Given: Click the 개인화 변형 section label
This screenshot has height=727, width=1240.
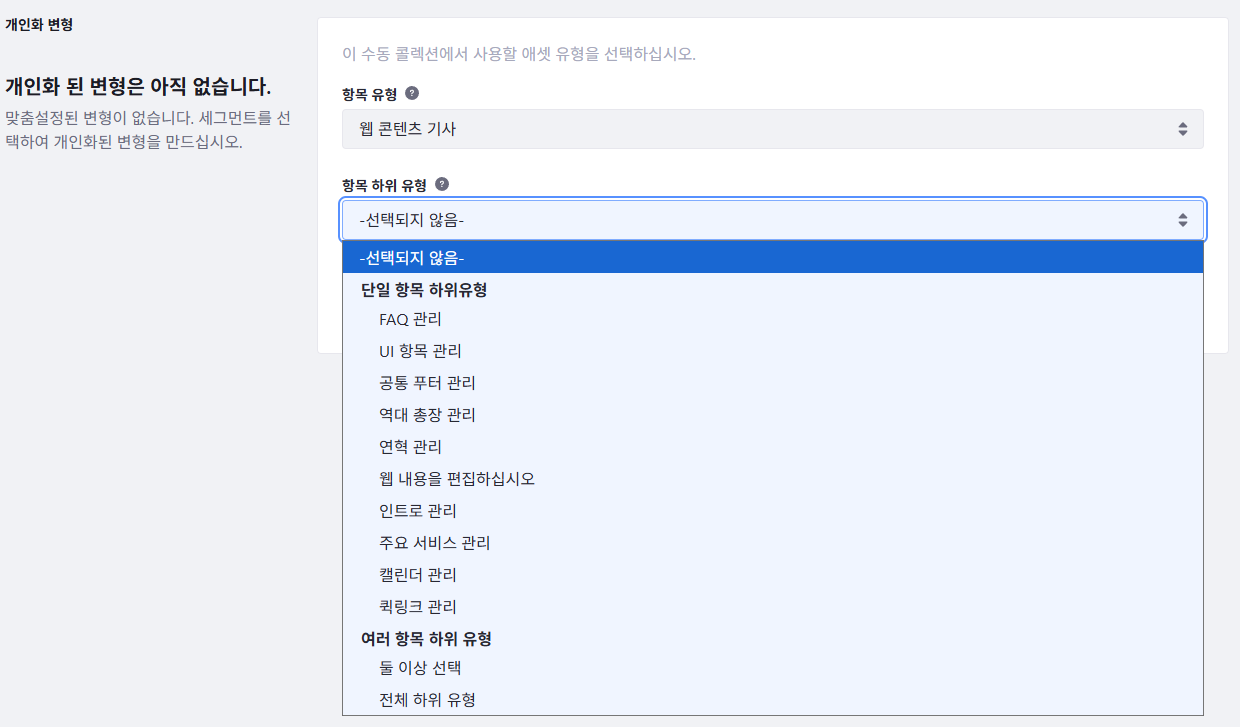Looking at the screenshot, I should 39,25.
